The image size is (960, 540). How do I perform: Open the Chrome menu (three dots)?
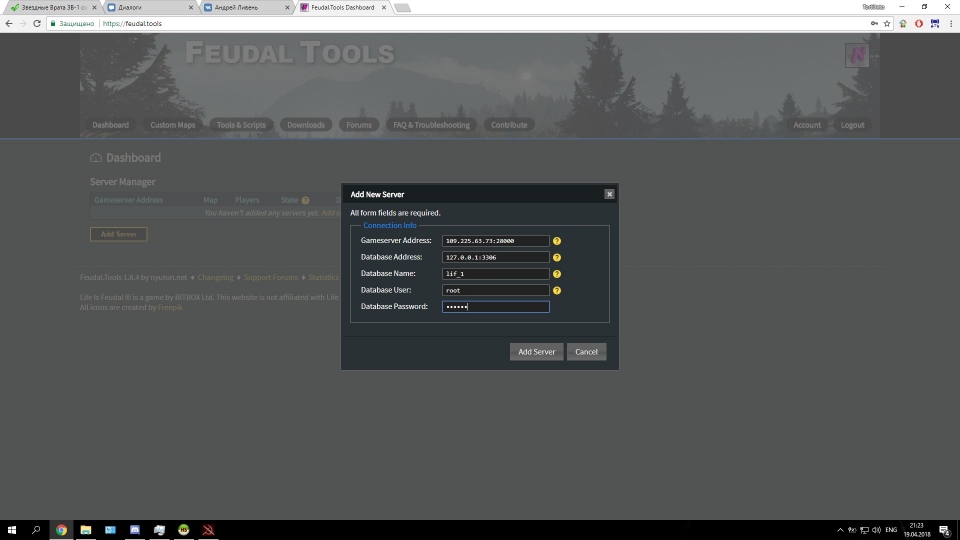click(951, 23)
